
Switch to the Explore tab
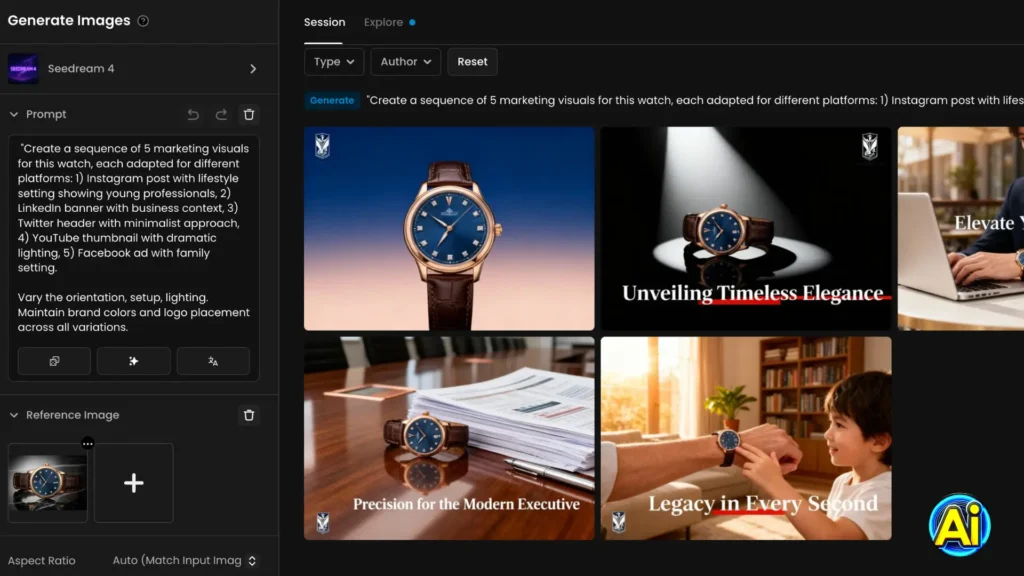[x=384, y=22]
